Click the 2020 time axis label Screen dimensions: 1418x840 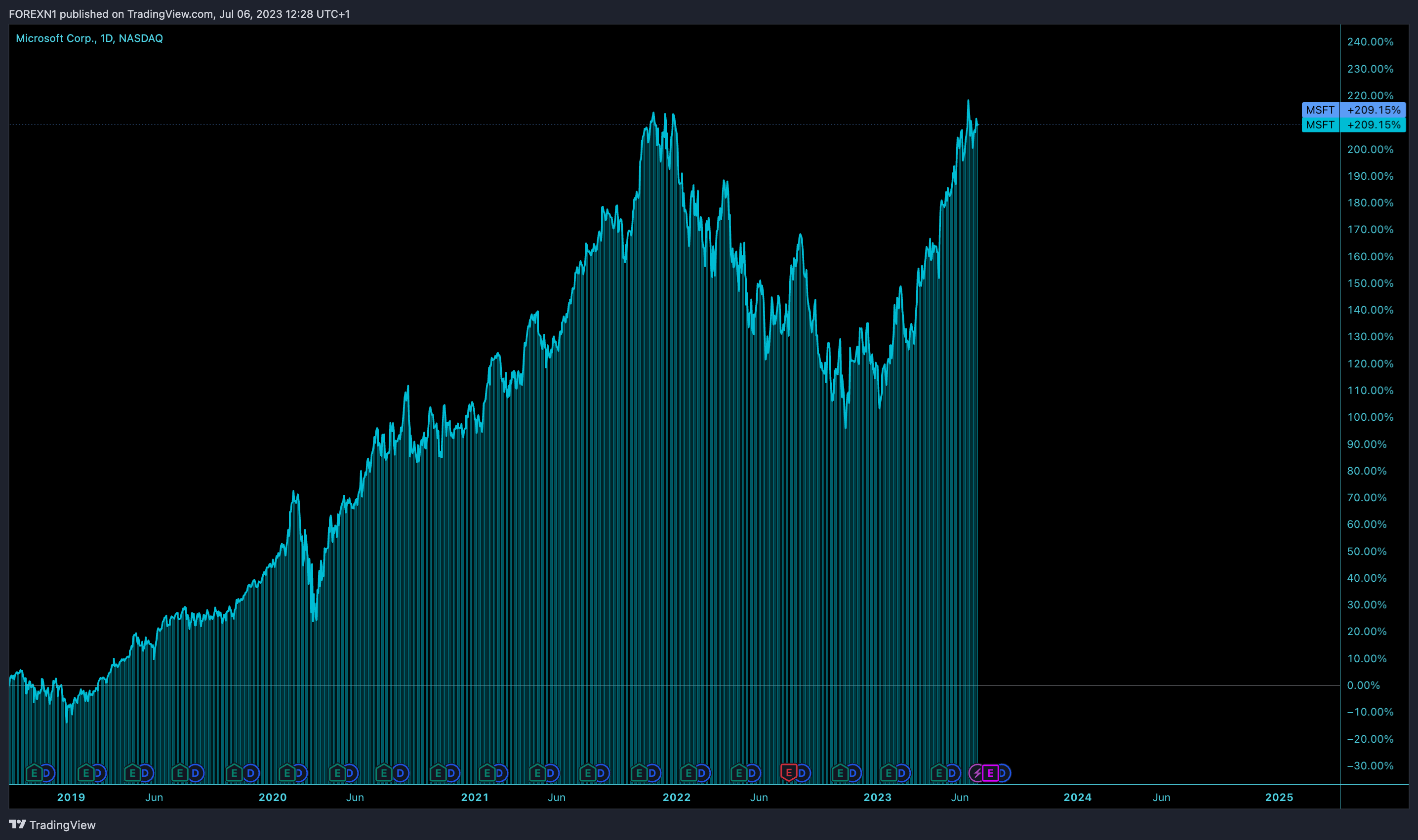pyautogui.click(x=273, y=798)
